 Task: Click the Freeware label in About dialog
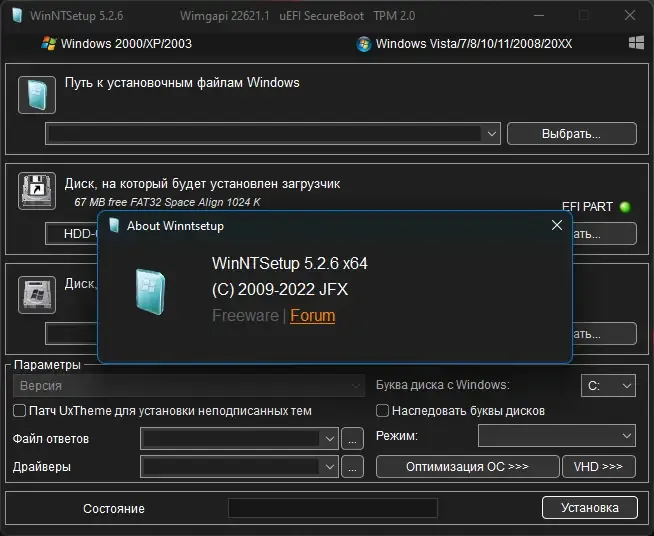tap(245, 316)
